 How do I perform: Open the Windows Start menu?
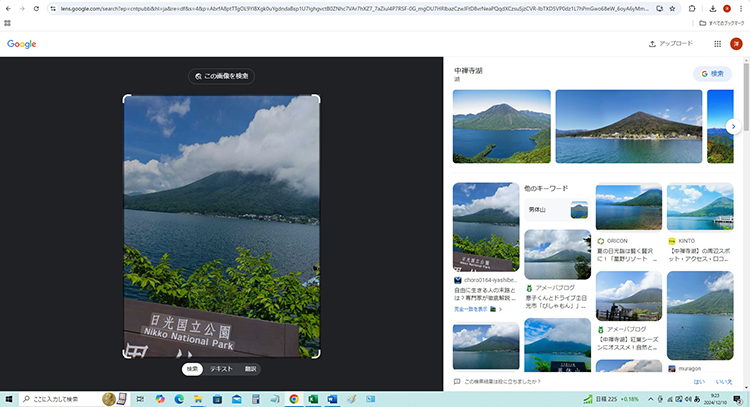tap(9, 399)
